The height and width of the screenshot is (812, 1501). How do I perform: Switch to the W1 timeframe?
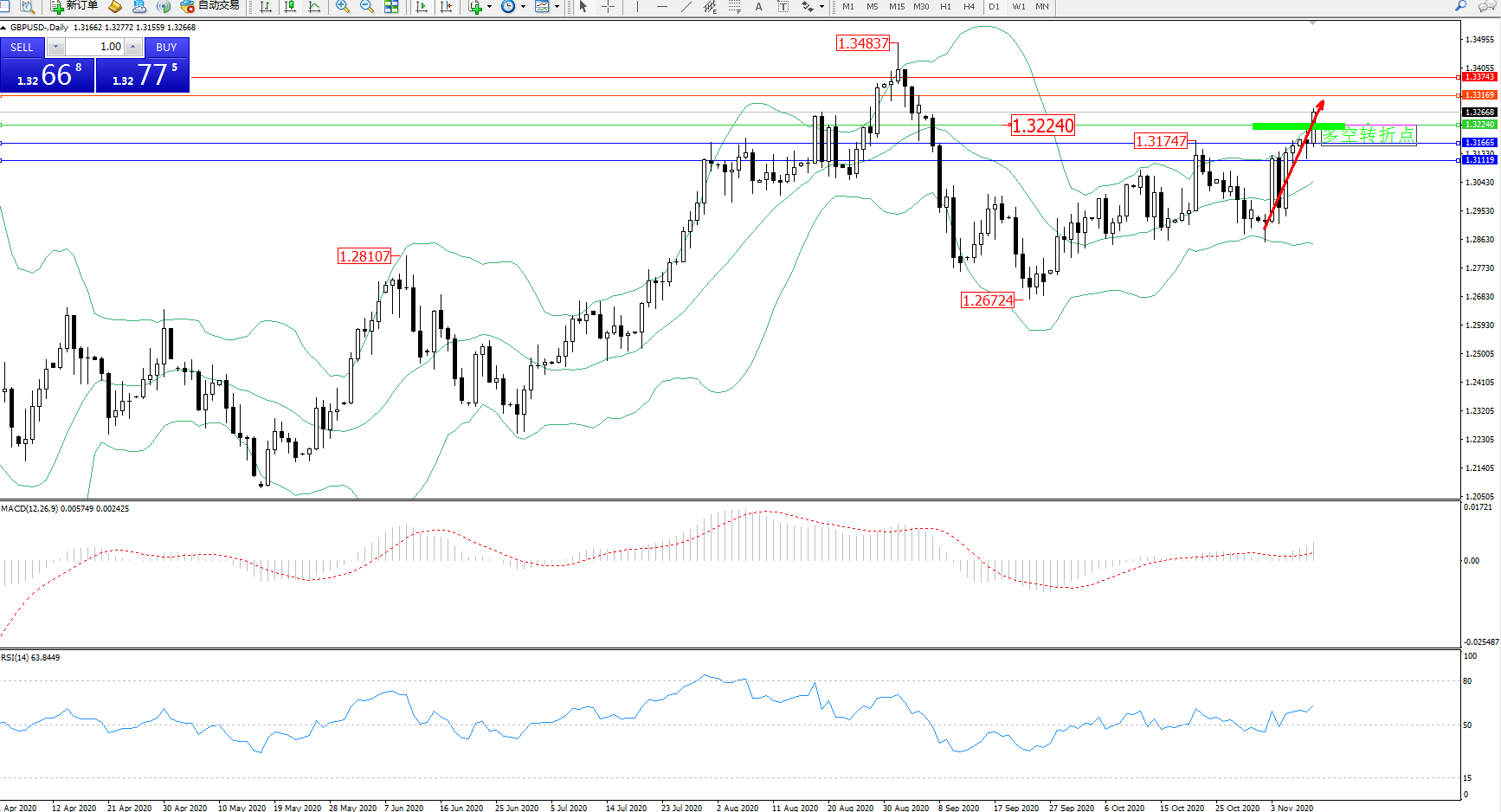(x=1019, y=7)
